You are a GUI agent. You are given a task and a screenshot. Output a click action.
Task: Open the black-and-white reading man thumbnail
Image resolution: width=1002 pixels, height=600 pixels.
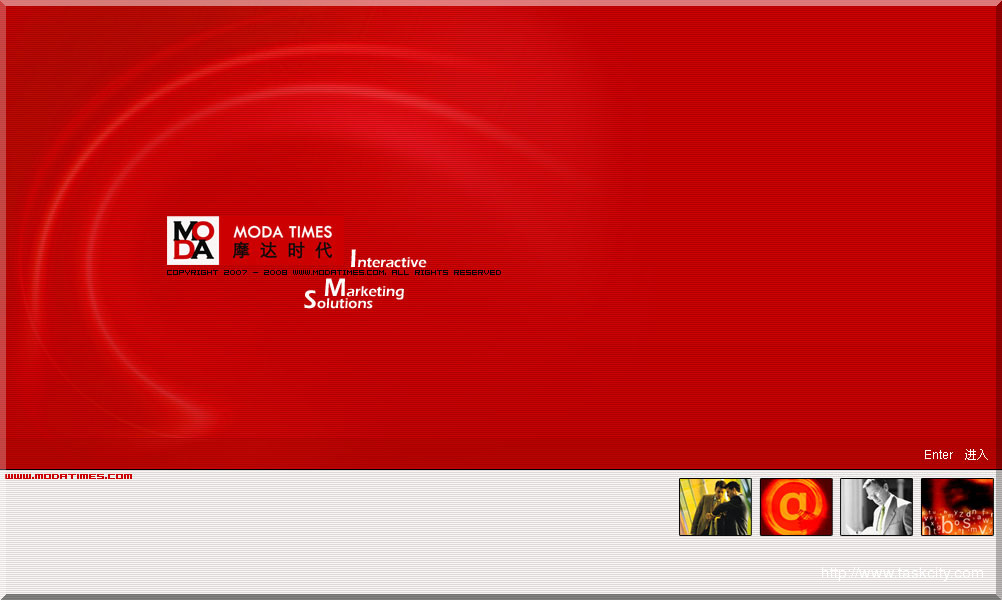click(x=876, y=507)
